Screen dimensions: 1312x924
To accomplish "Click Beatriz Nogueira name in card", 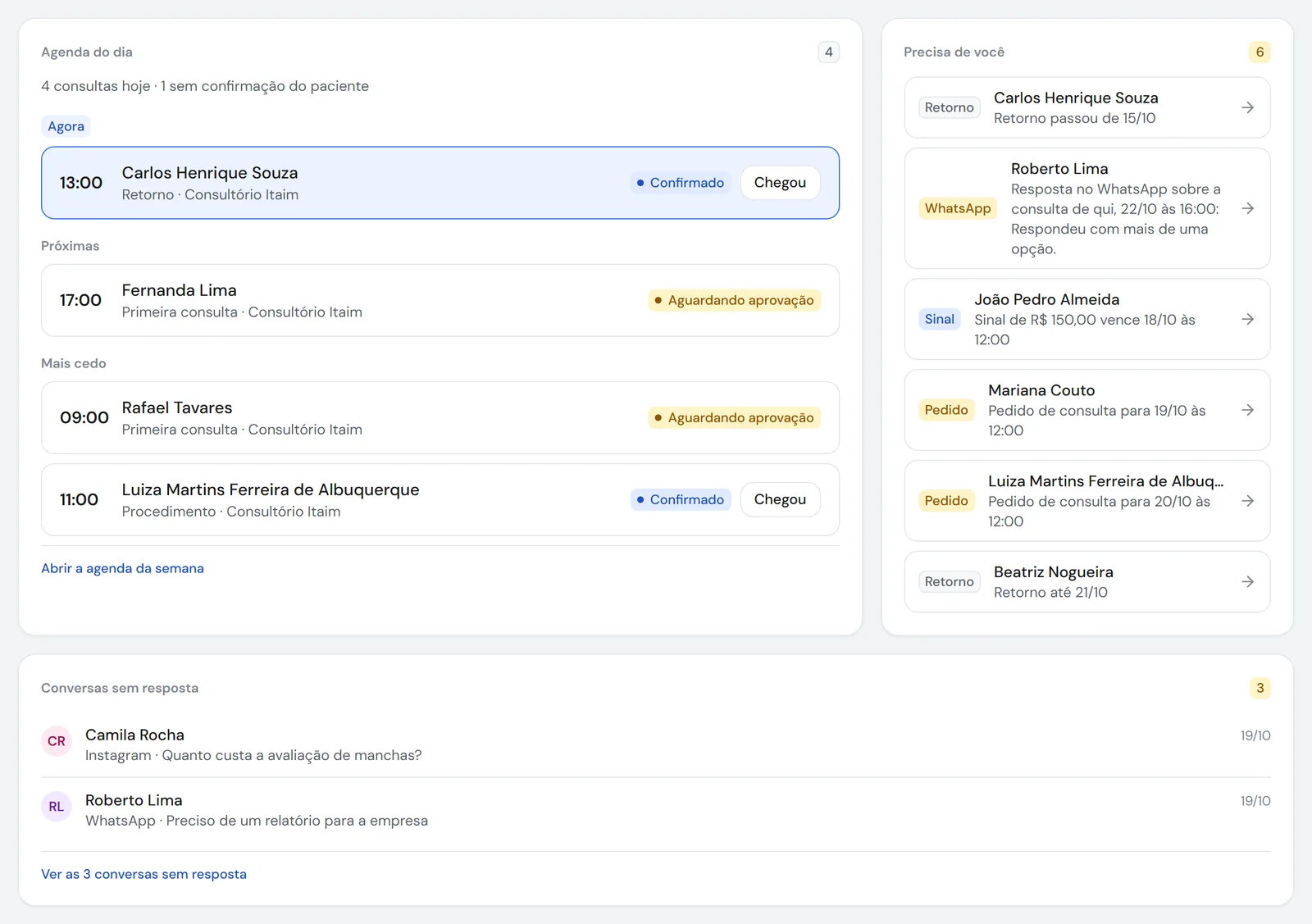I will [x=1054, y=572].
